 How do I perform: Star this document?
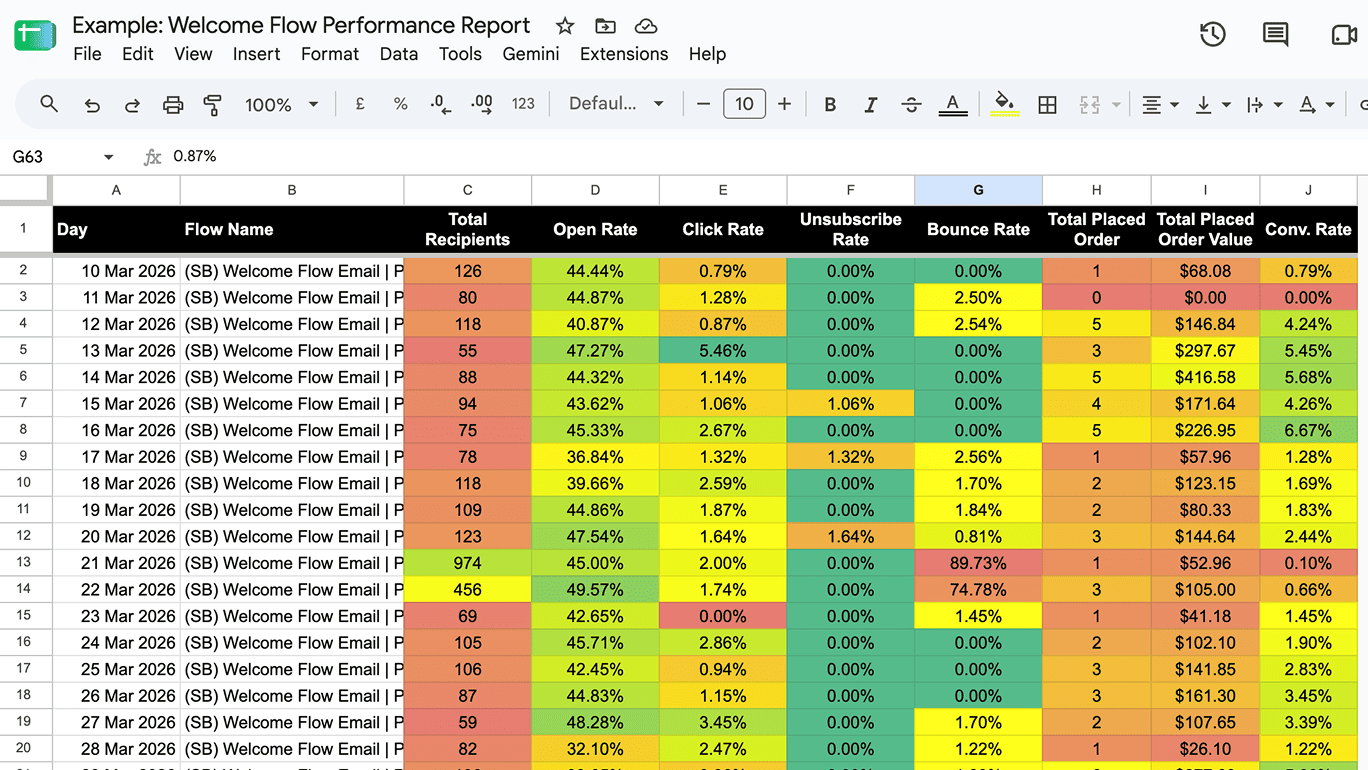click(x=565, y=26)
